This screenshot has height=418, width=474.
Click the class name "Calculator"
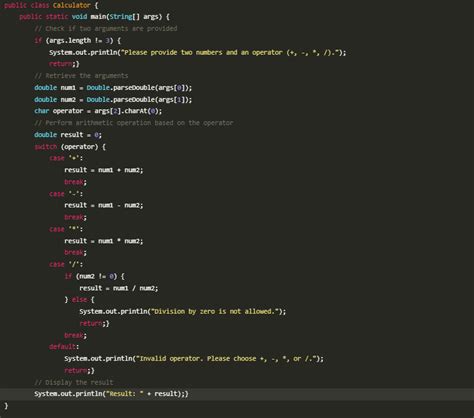71,5
